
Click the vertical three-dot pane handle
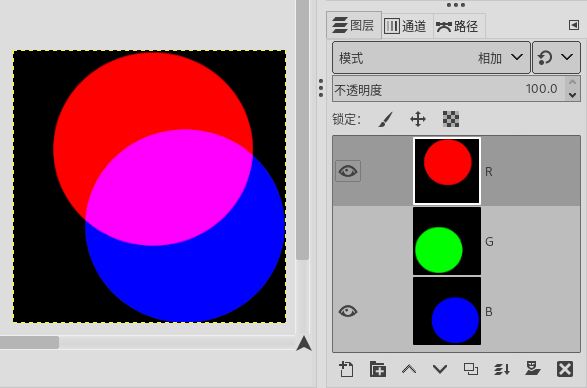click(321, 88)
